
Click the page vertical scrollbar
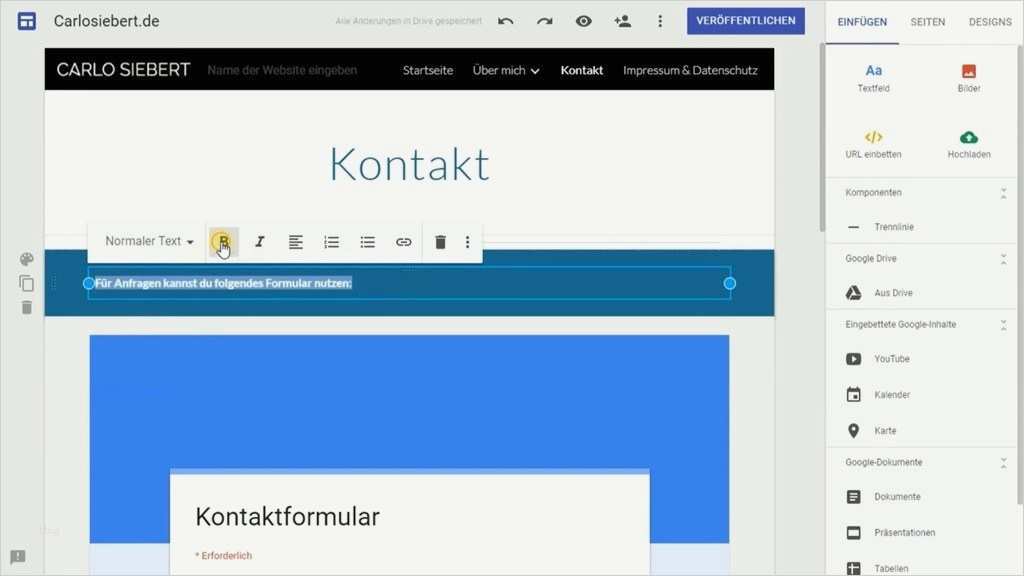[x=822, y=137]
